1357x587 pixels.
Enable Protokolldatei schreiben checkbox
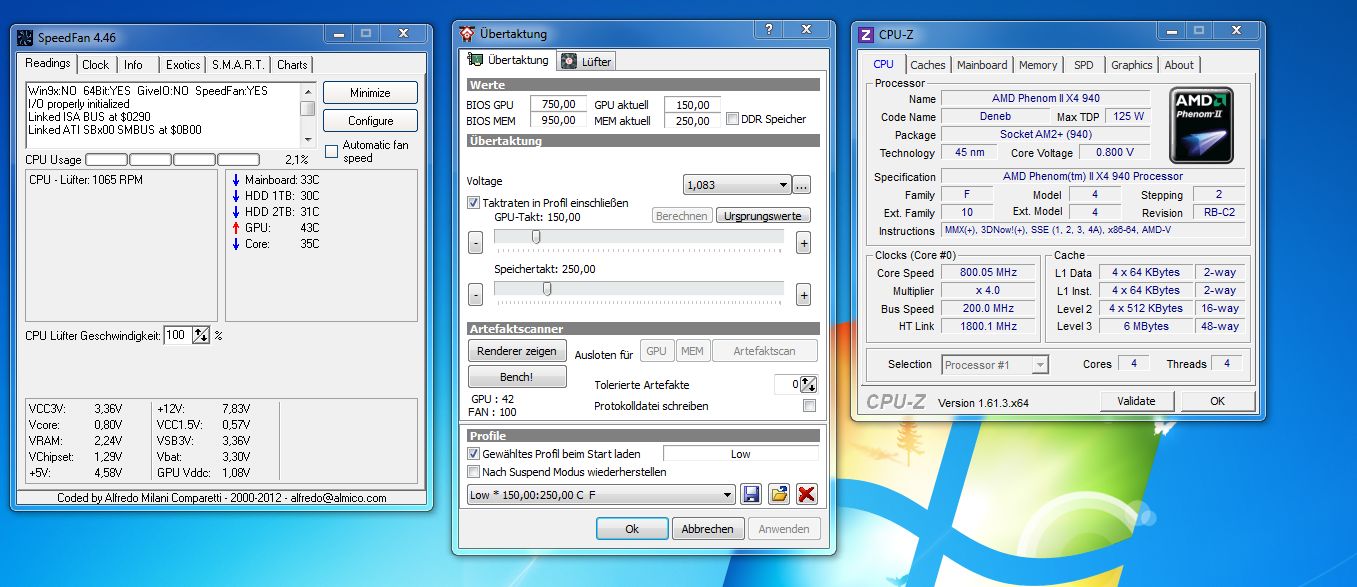click(809, 406)
